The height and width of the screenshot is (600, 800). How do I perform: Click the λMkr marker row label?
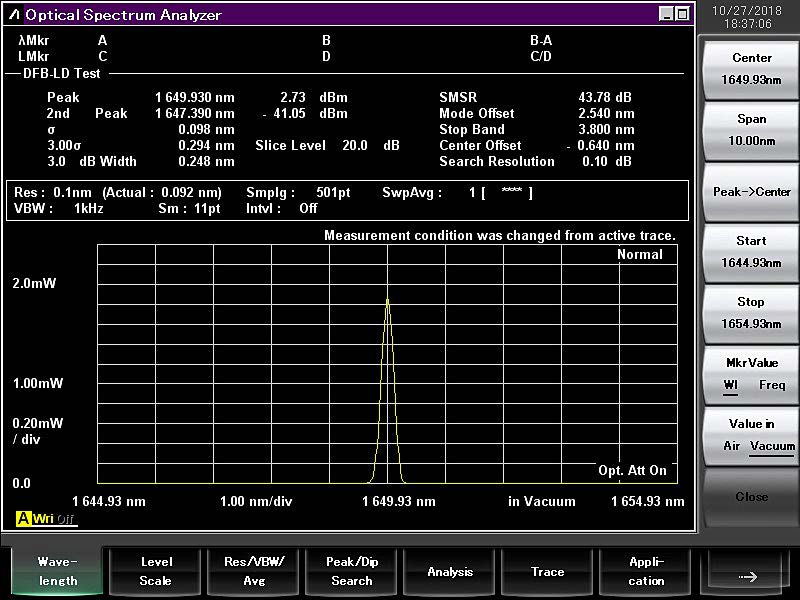click(34, 41)
